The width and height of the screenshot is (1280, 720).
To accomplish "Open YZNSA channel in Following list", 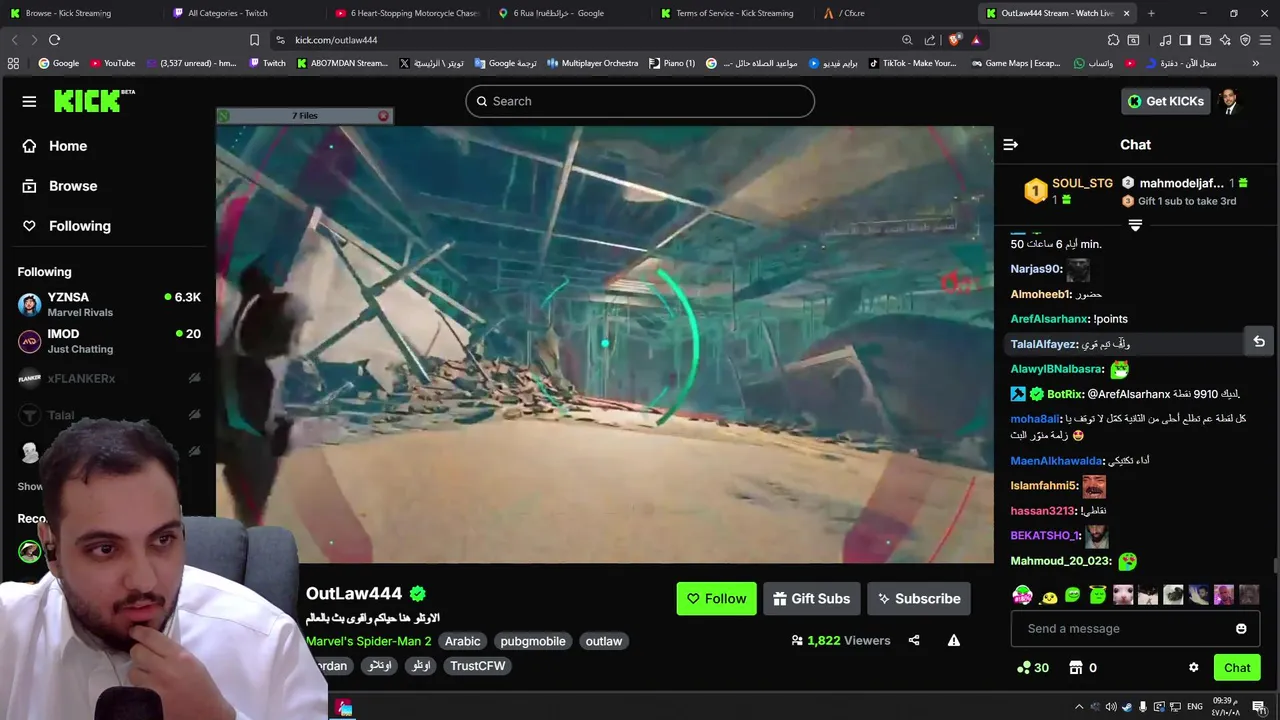I will pos(108,304).
